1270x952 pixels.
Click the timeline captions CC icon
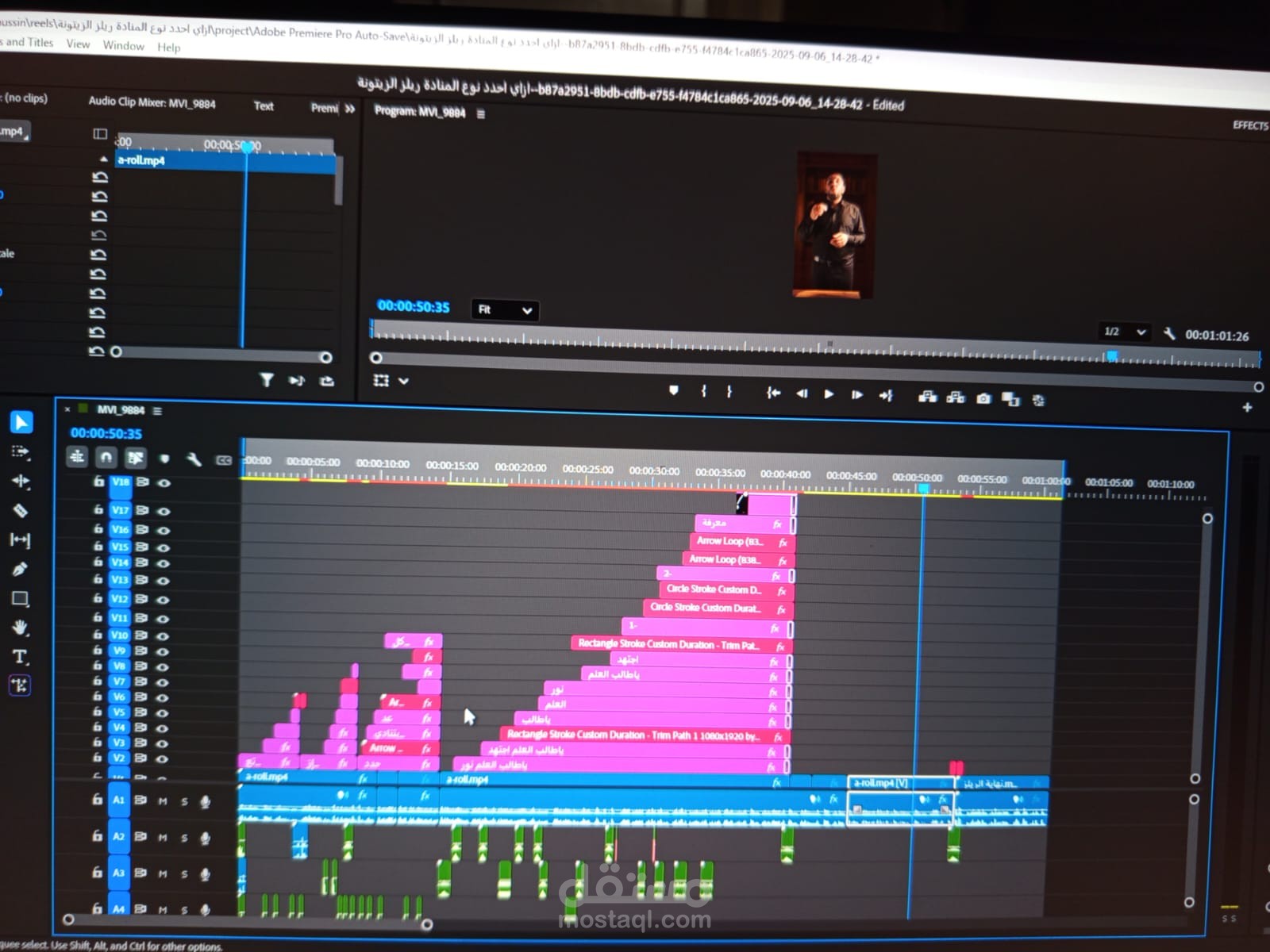pos(224,460)
